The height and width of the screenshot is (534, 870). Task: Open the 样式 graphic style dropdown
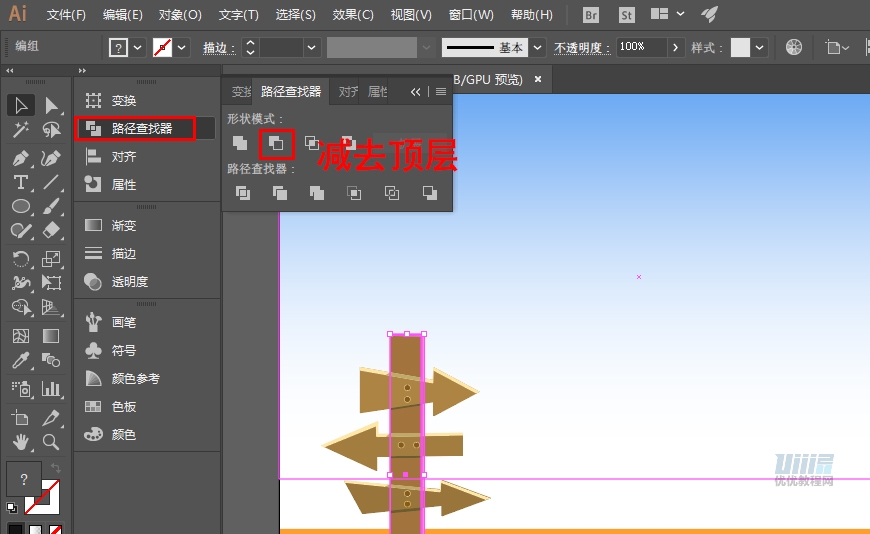coord(760,48)
